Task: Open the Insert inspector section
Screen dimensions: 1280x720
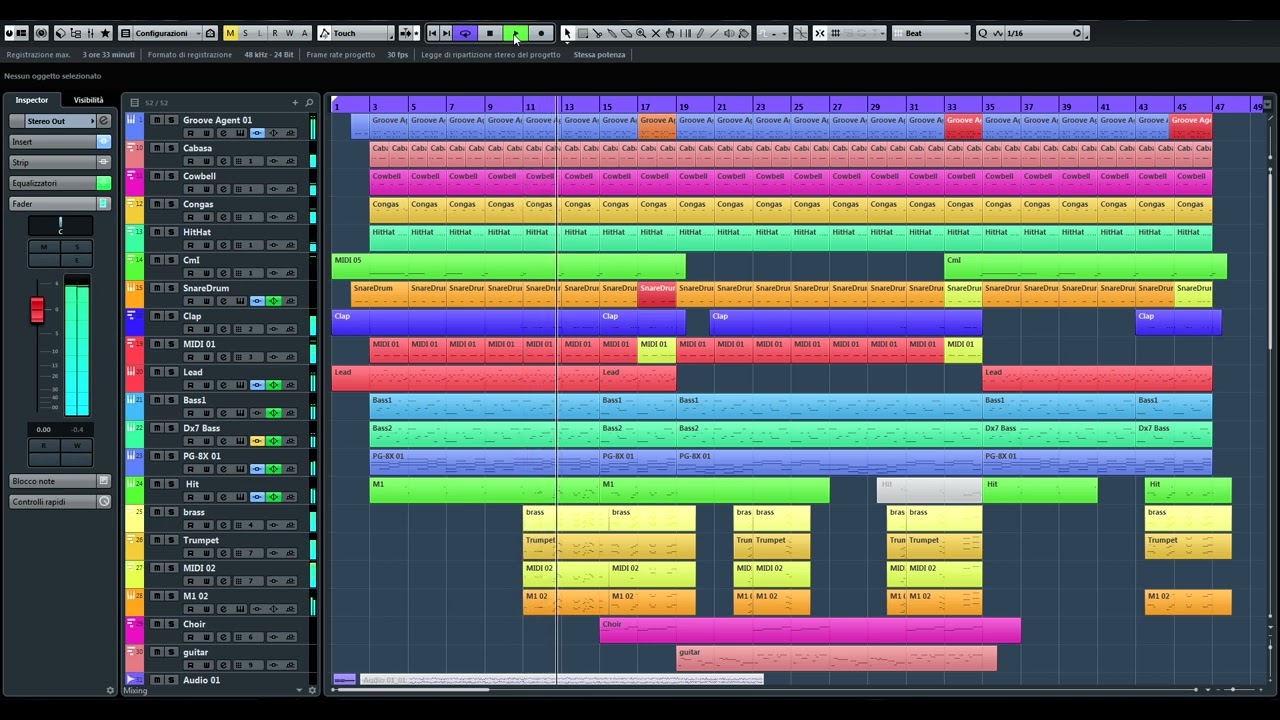Action: pyautogui.click(x=60, y=142)
